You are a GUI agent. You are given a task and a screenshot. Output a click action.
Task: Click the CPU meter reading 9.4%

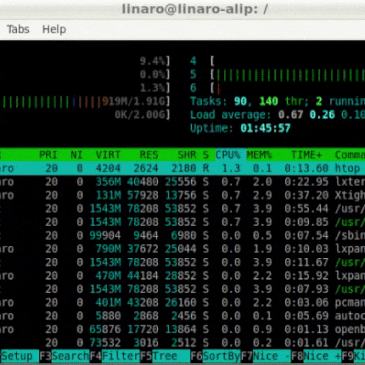coord(155,61)
